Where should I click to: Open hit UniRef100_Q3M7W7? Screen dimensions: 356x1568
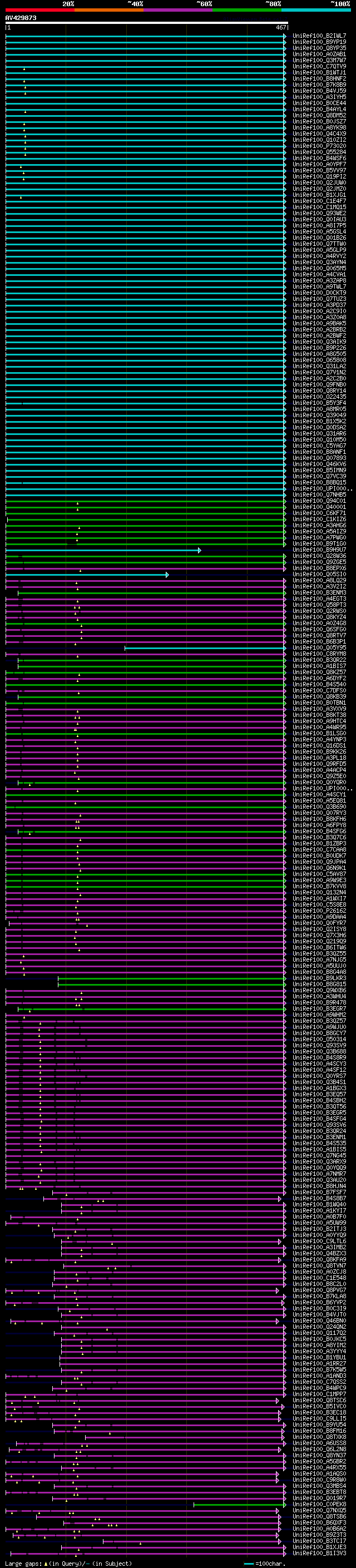319,60
